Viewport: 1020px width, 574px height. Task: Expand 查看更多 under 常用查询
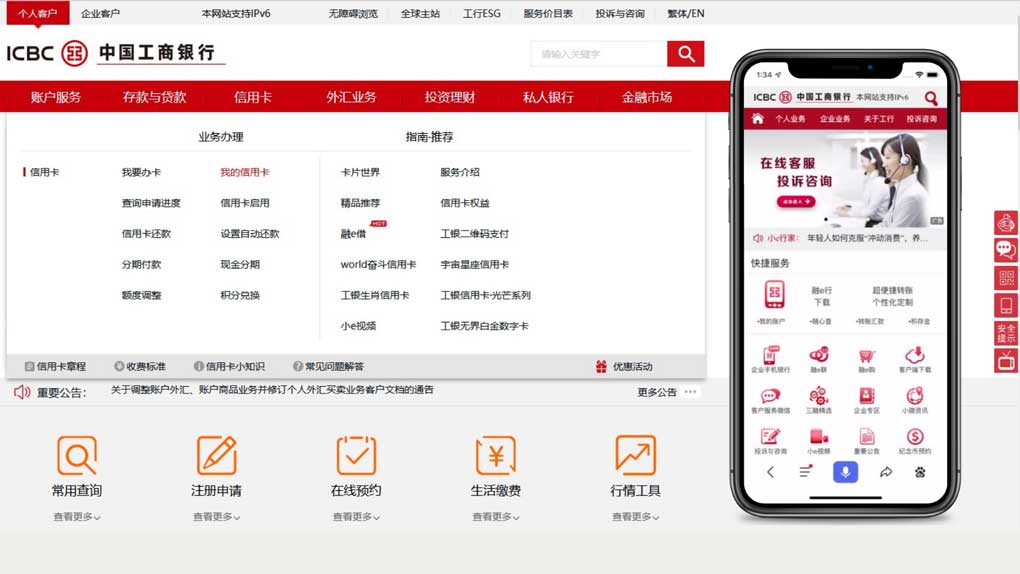point(77,517)
